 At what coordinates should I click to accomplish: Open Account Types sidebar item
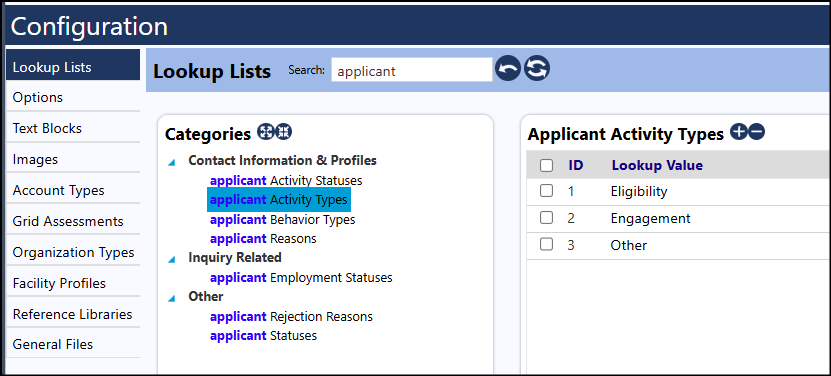click(73, 190)
